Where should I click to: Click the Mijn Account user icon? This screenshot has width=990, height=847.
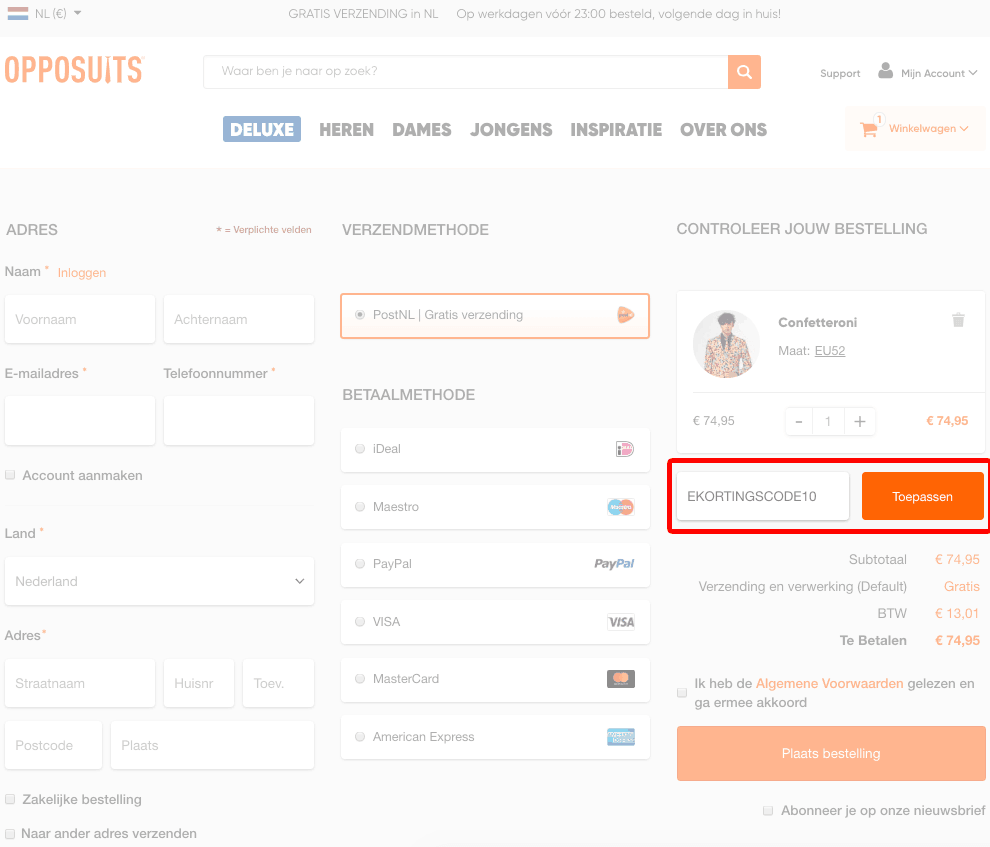(x=886, y=71)
